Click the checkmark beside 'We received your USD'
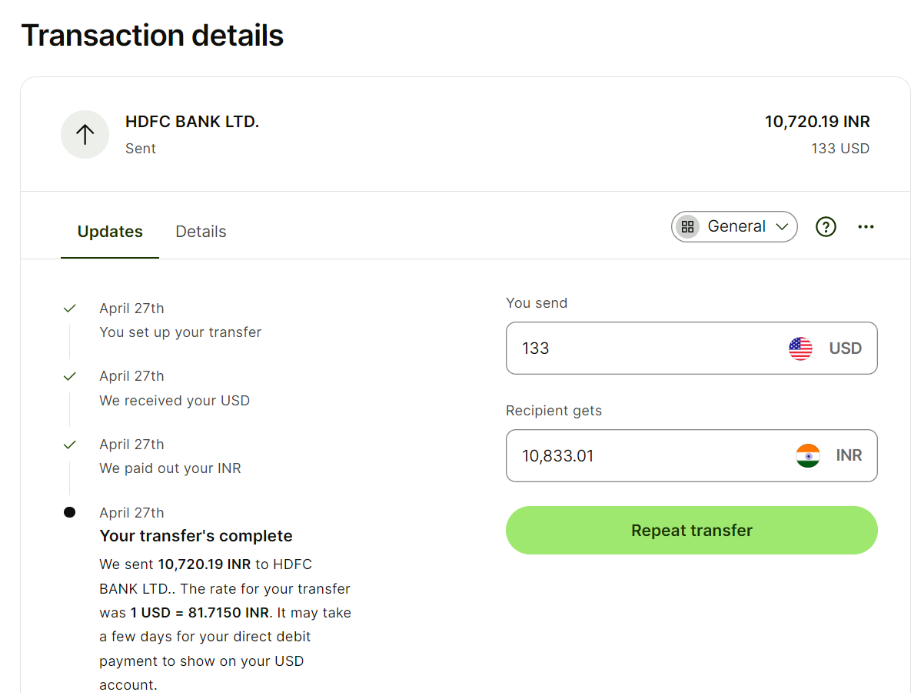The height and width of the screenshot is (699, 916). click(x=70, y=377)
